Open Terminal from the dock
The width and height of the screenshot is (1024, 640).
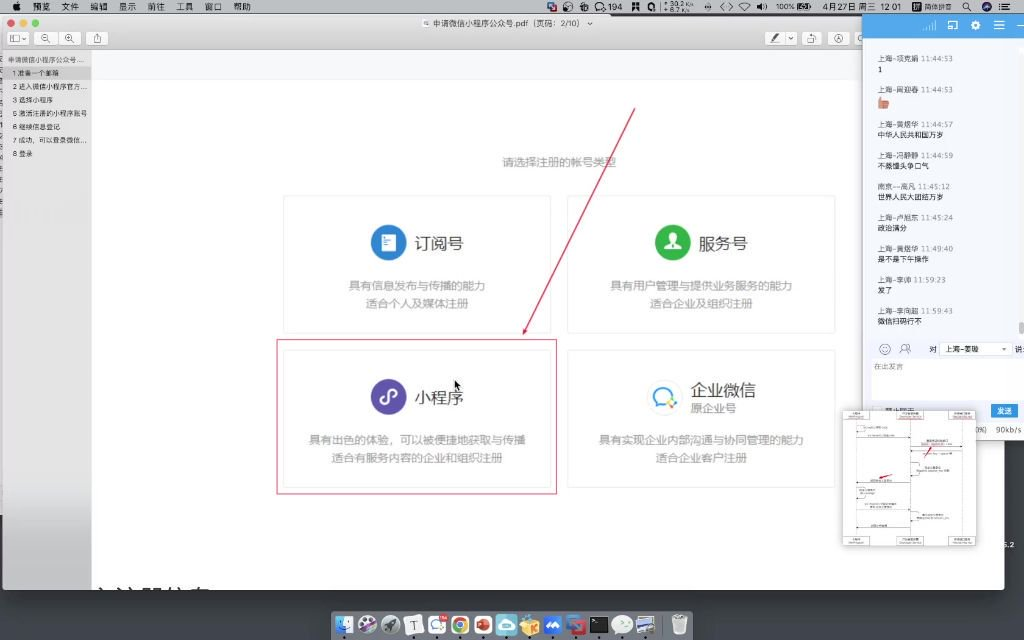[599, 625]
